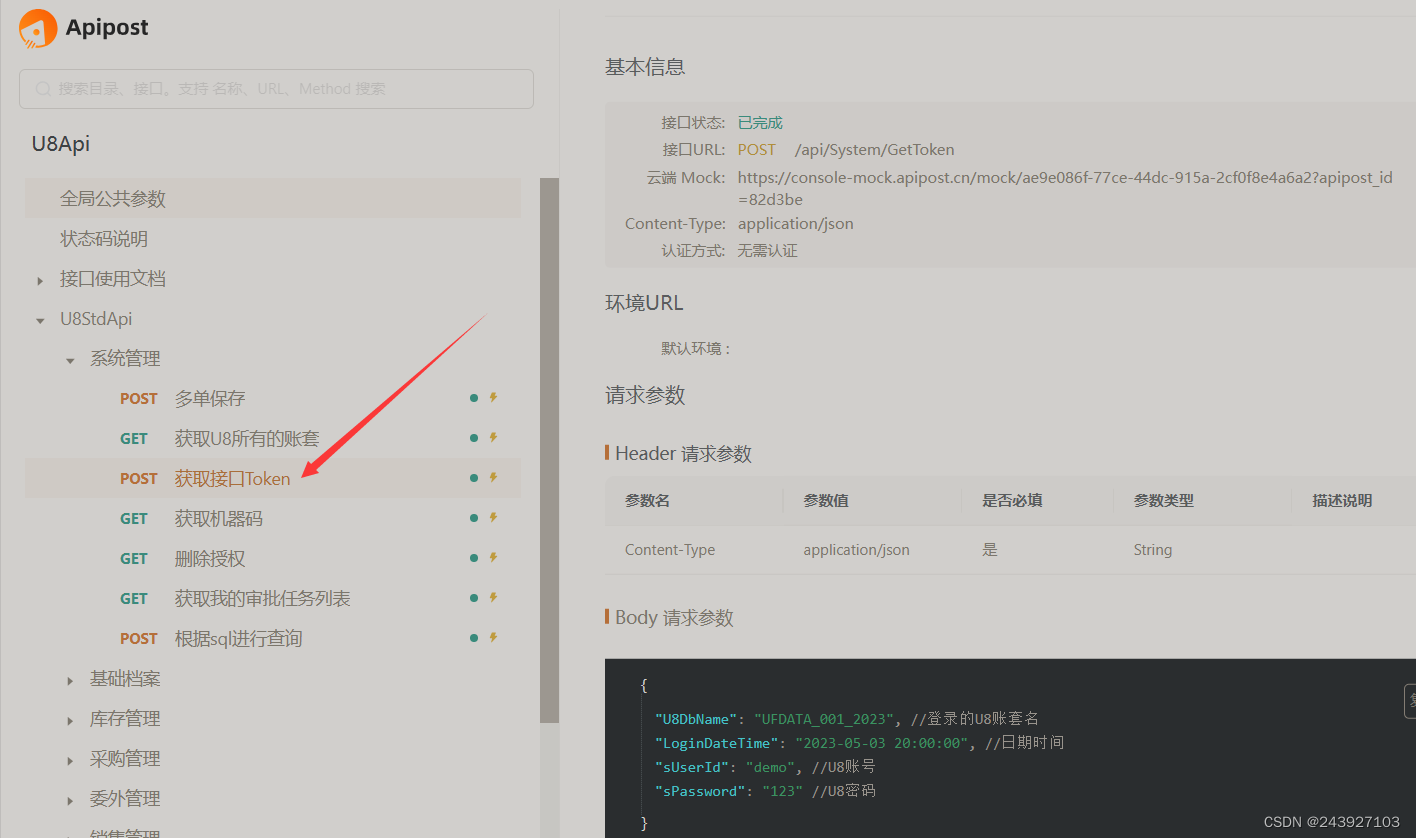Click the lightning icon beside 根据sql进行查询
Image resolution: width=1416 pixels, height=838 pixels.
pos(493,638)
